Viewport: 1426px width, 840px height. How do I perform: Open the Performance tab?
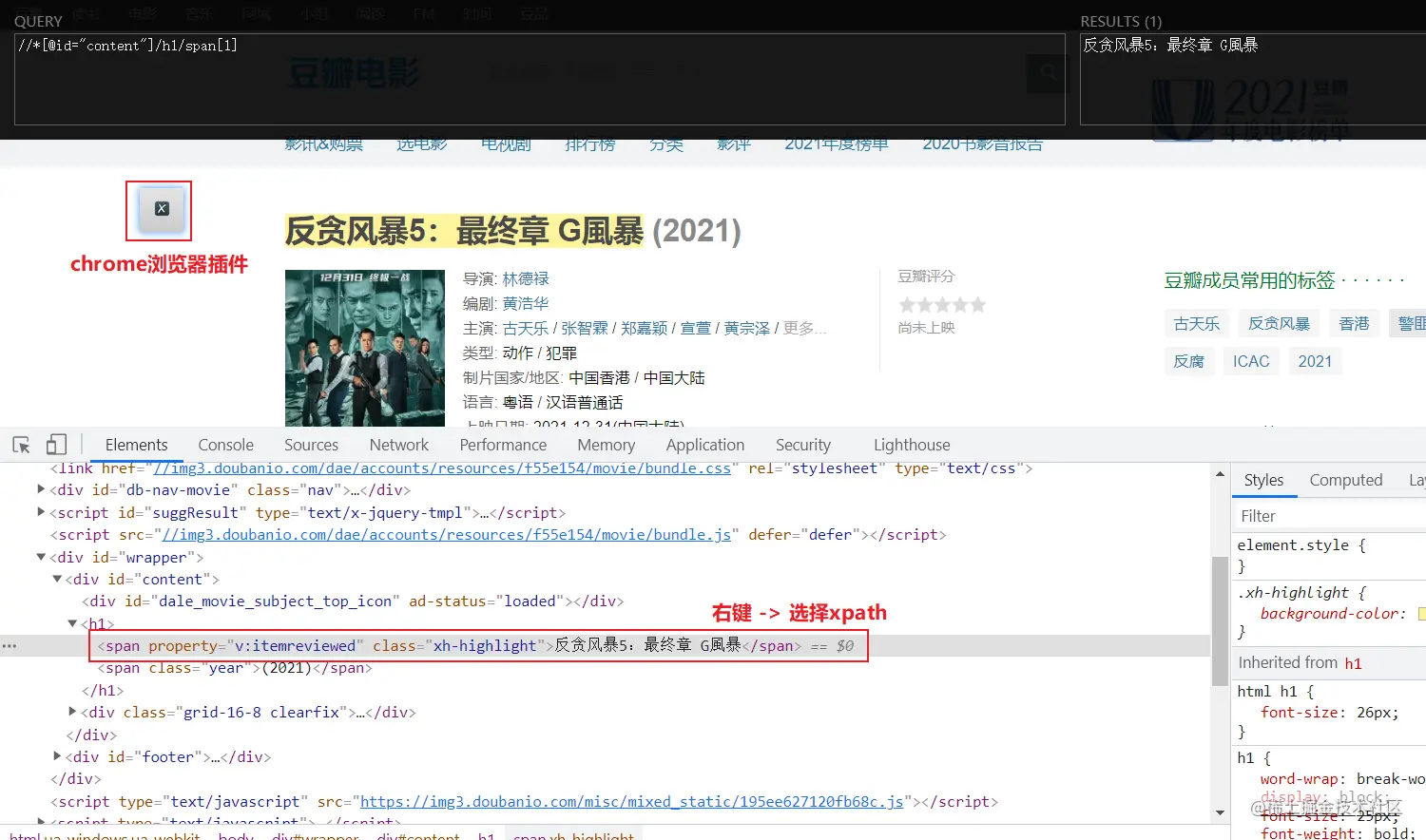click(503, 445)
